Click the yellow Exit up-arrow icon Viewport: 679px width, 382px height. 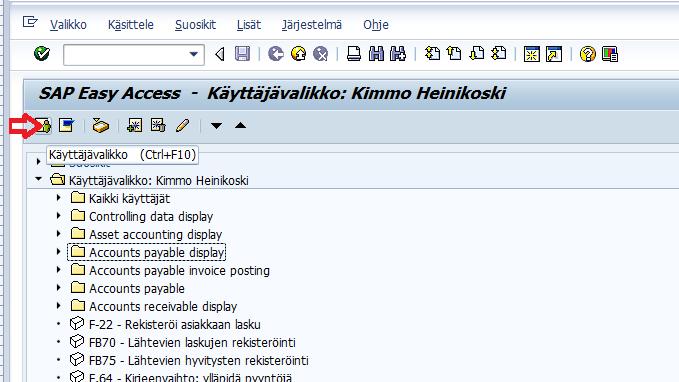tap(298, 54)
